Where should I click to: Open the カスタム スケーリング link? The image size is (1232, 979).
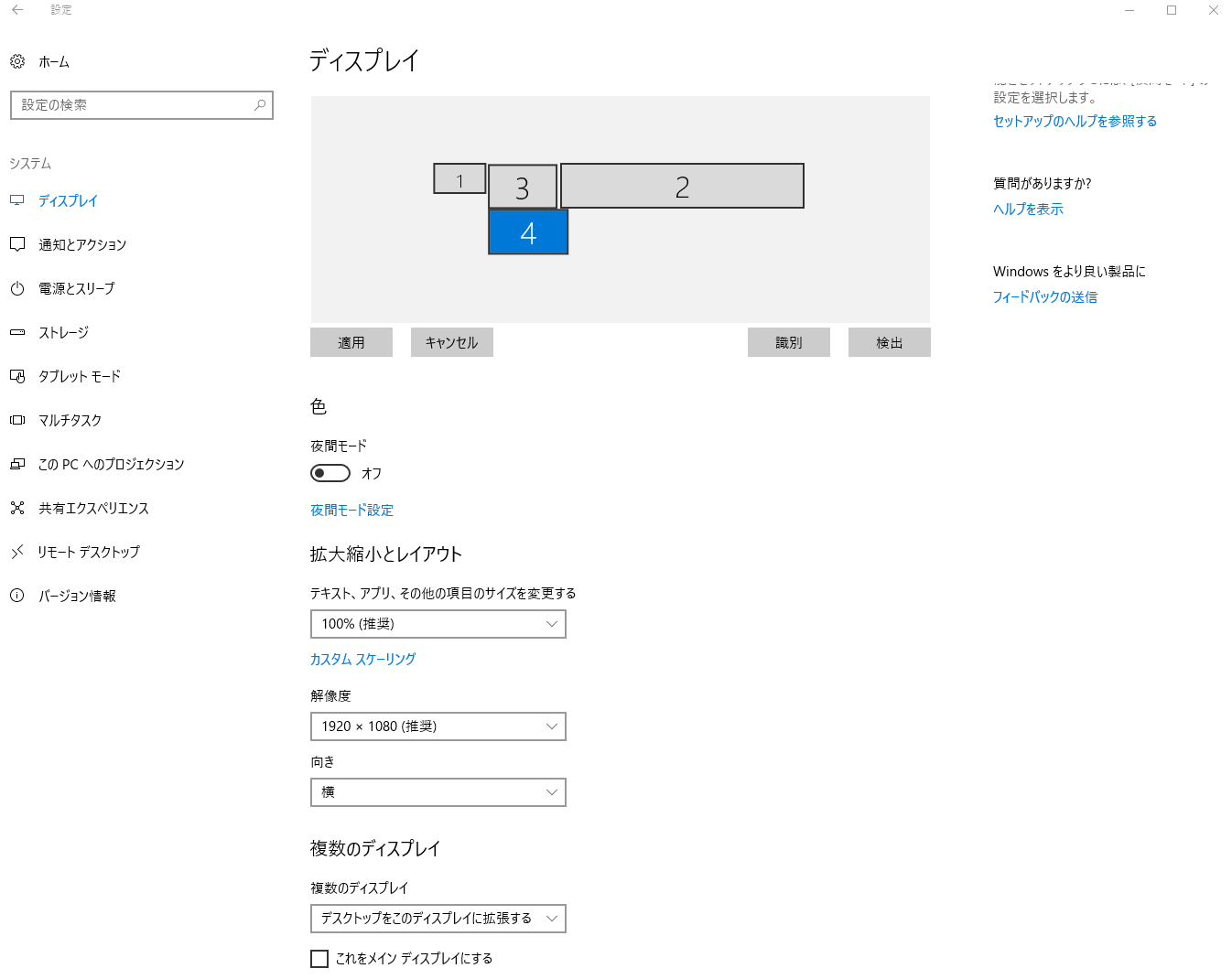tap(362, 660)
